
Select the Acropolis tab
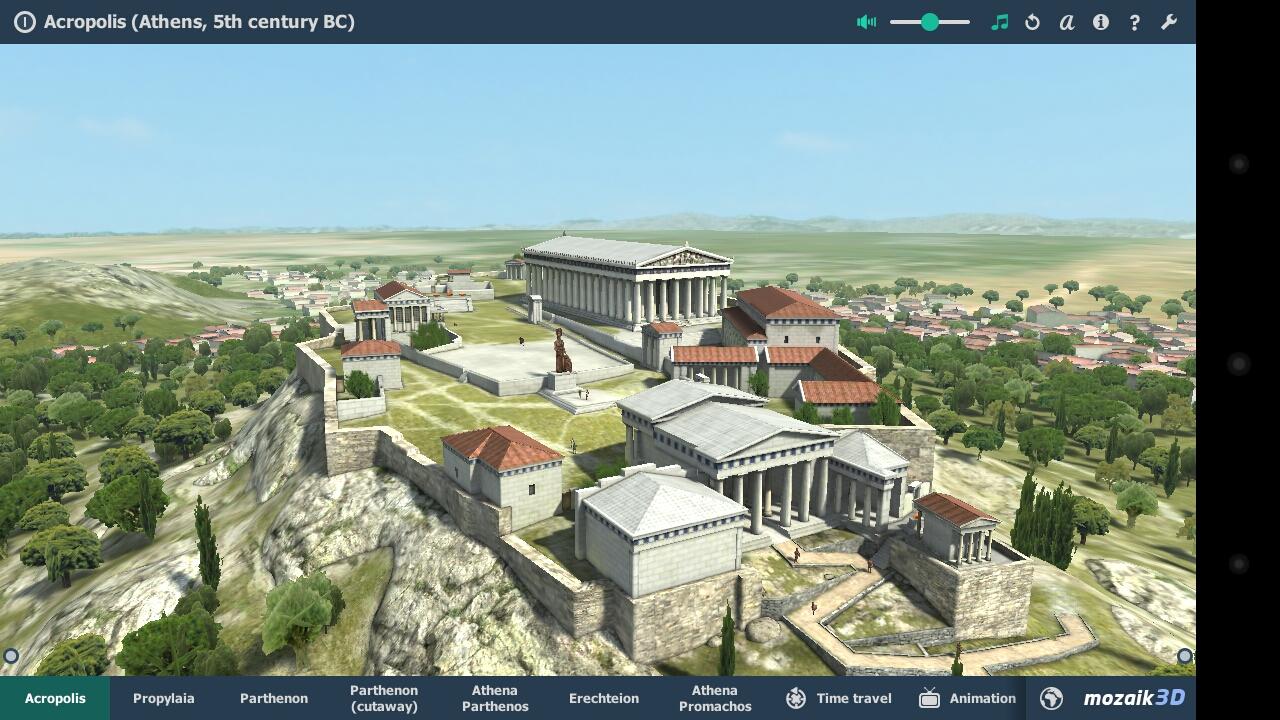pos(55,698)
